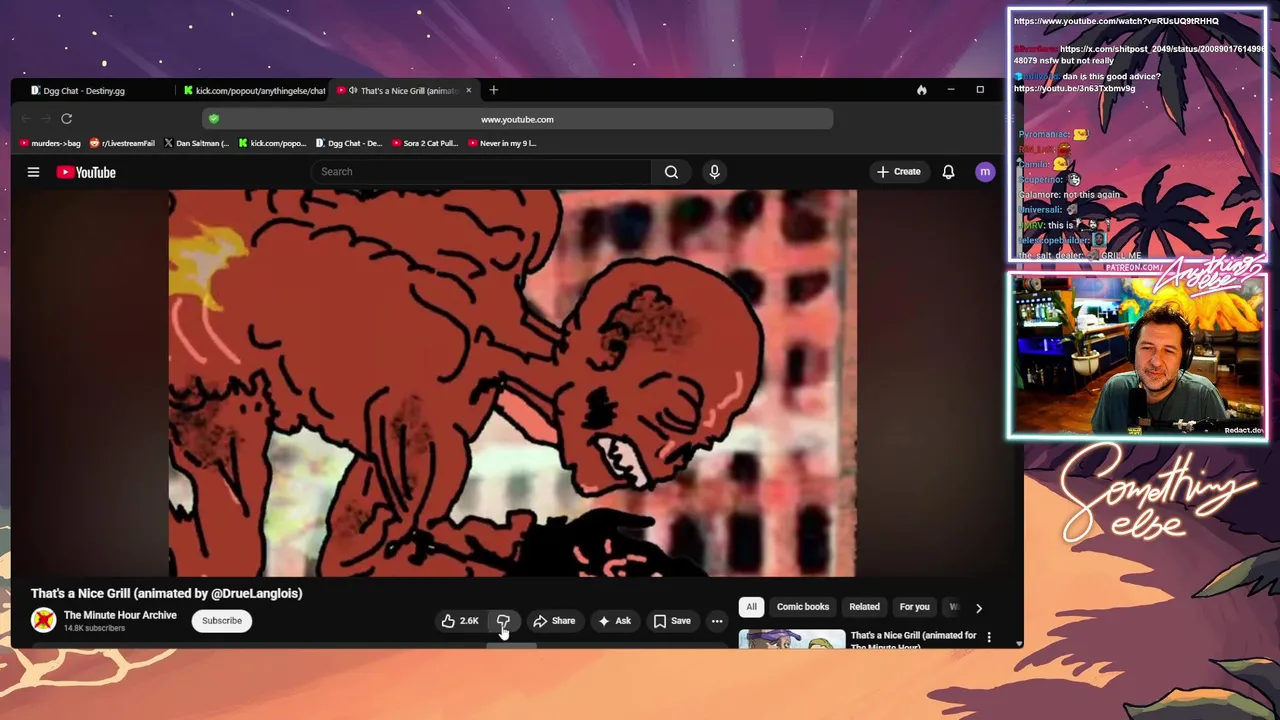
Task: Click video title 'That's a Nice Grill'
Action: (166, 593)
